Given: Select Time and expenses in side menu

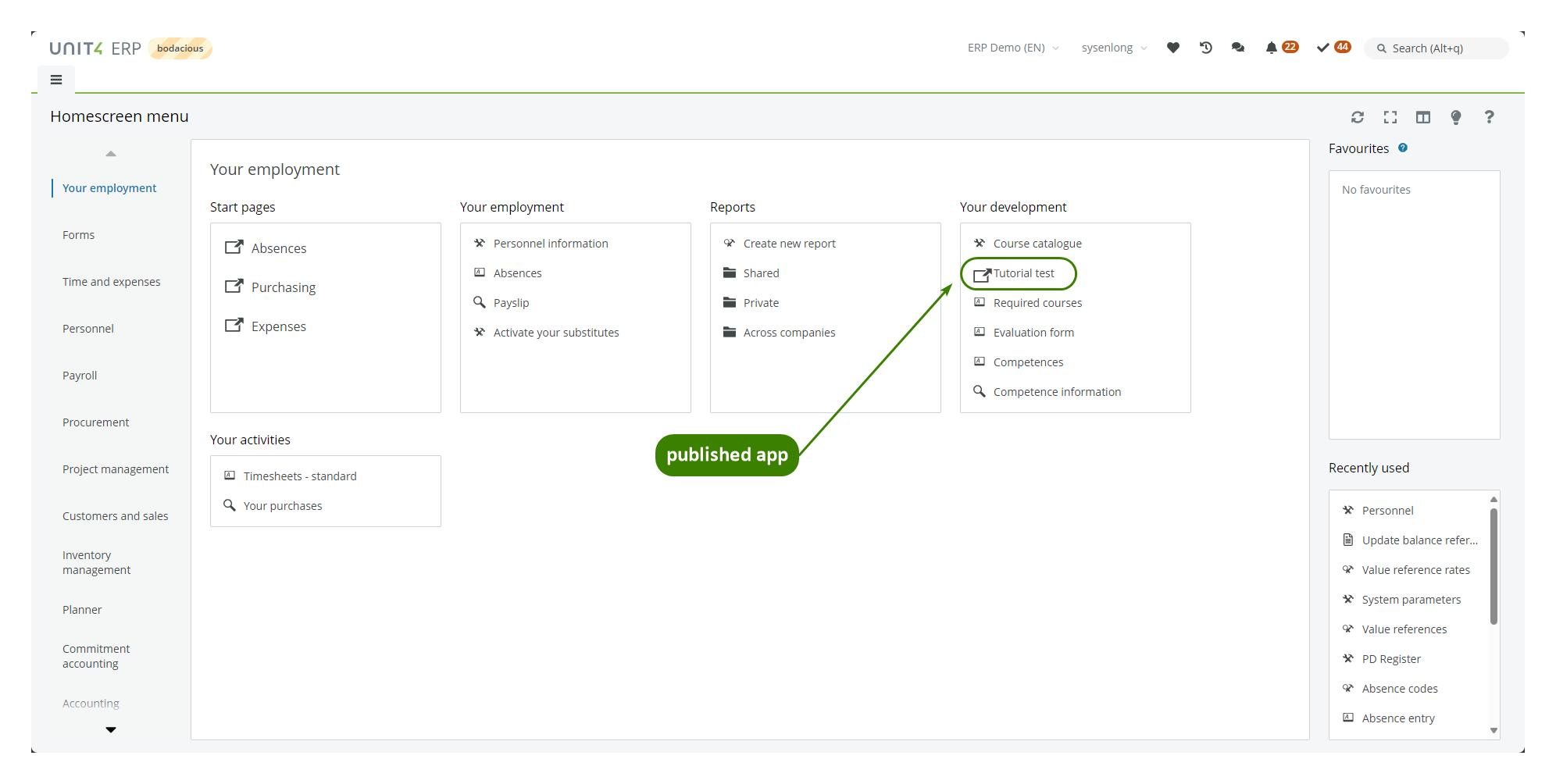Looking at the screenshot, I should click(x=111, y=282).
